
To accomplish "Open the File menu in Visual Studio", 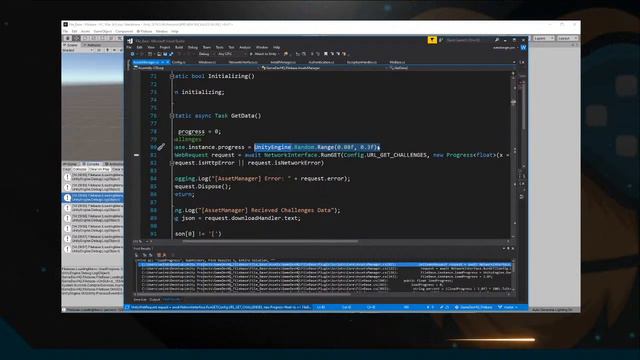I will click(129, 47).
